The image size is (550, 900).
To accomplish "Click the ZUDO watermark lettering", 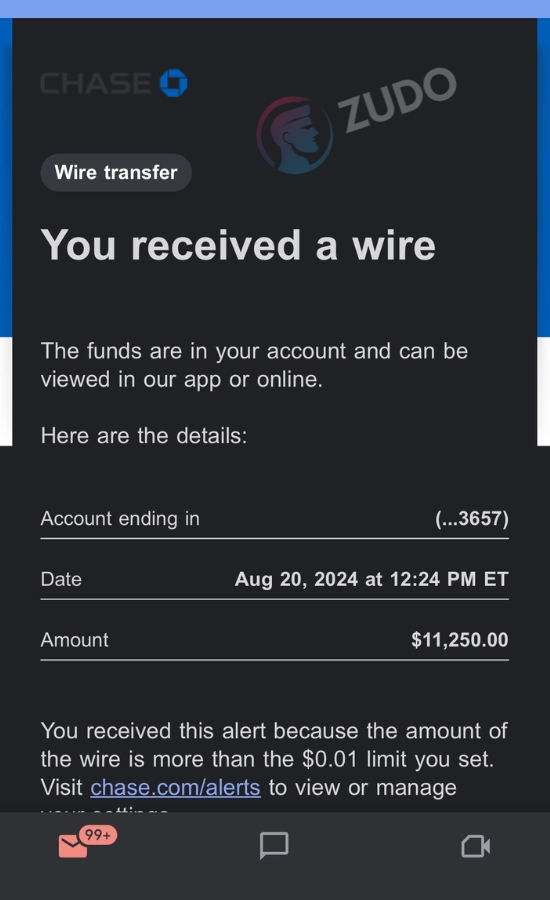I will coord(397,99).
